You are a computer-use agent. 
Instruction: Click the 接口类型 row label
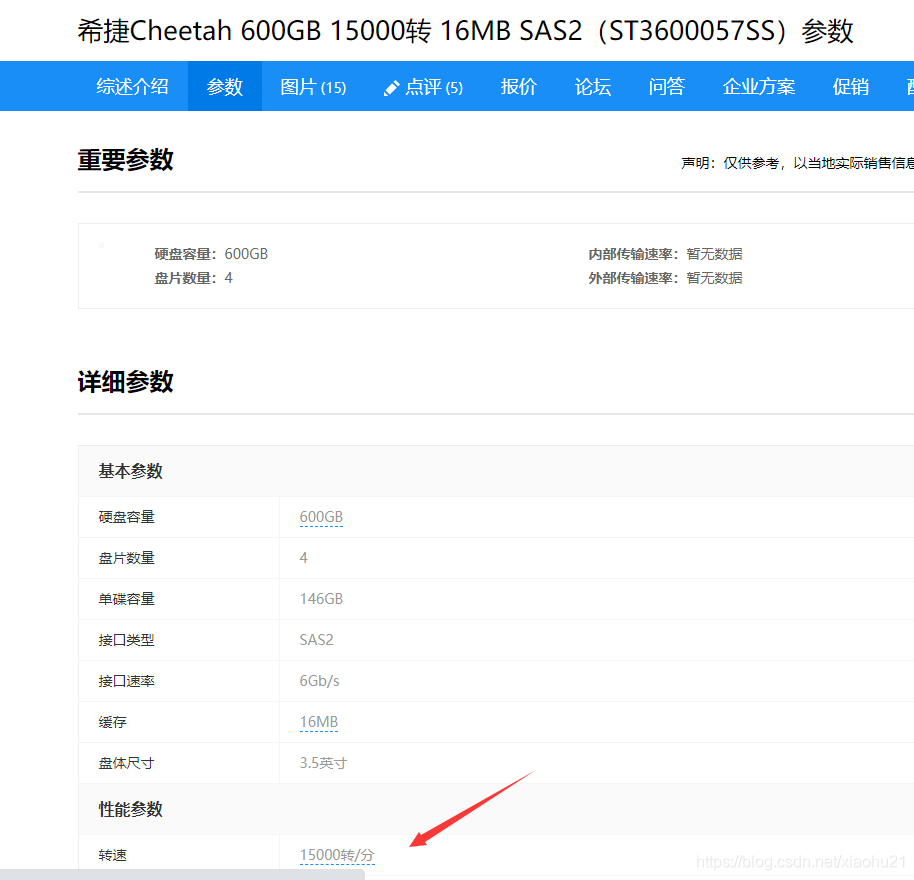tap(126, 640)
